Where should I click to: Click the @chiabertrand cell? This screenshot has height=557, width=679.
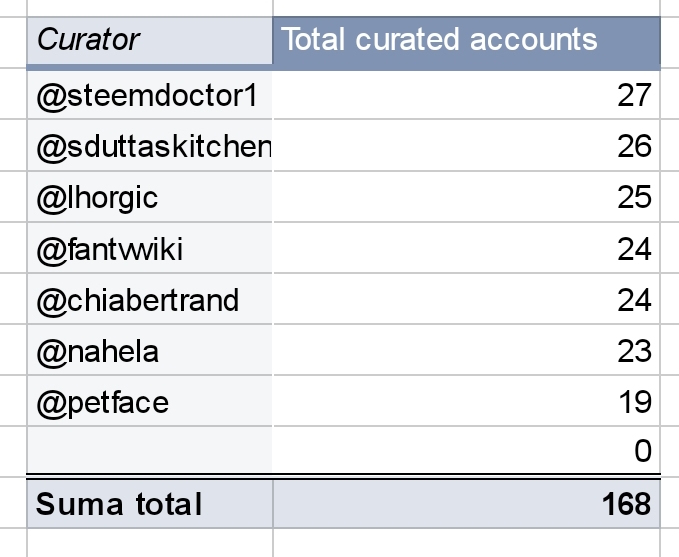point(150,300)
